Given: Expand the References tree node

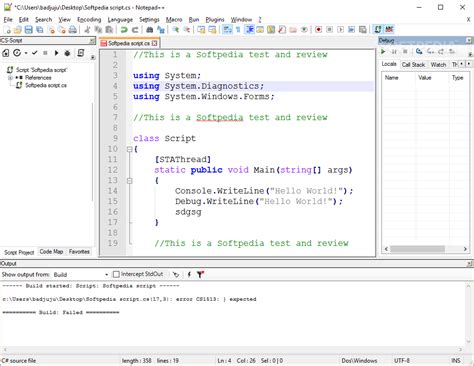Looking at the screenshot, I should [x=10, y=78].
